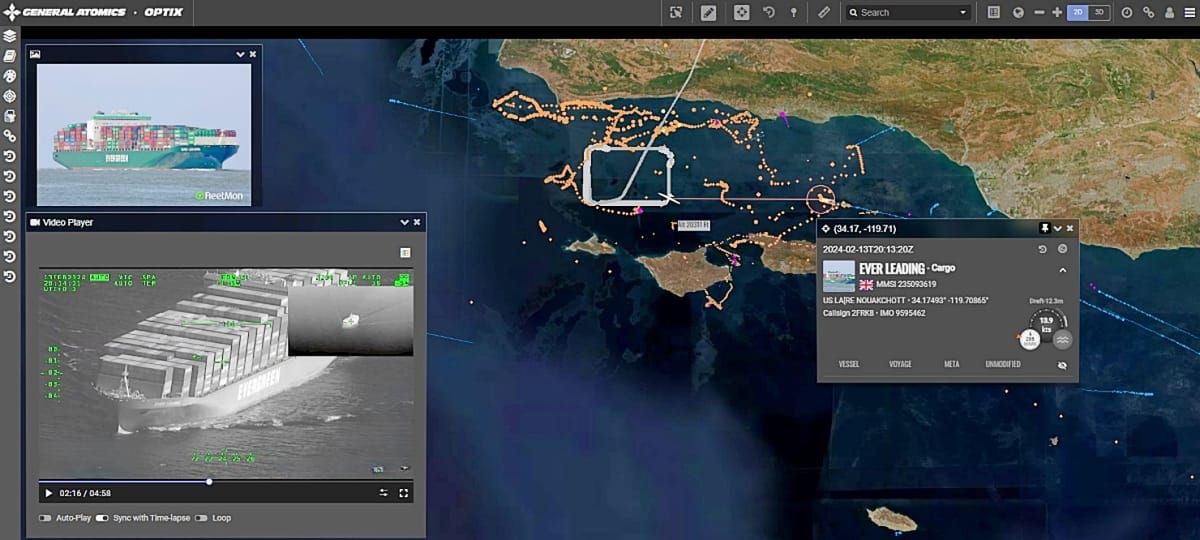
Task: Click the target crosshair icon in sidebar
Action: [x=10, y=96]
